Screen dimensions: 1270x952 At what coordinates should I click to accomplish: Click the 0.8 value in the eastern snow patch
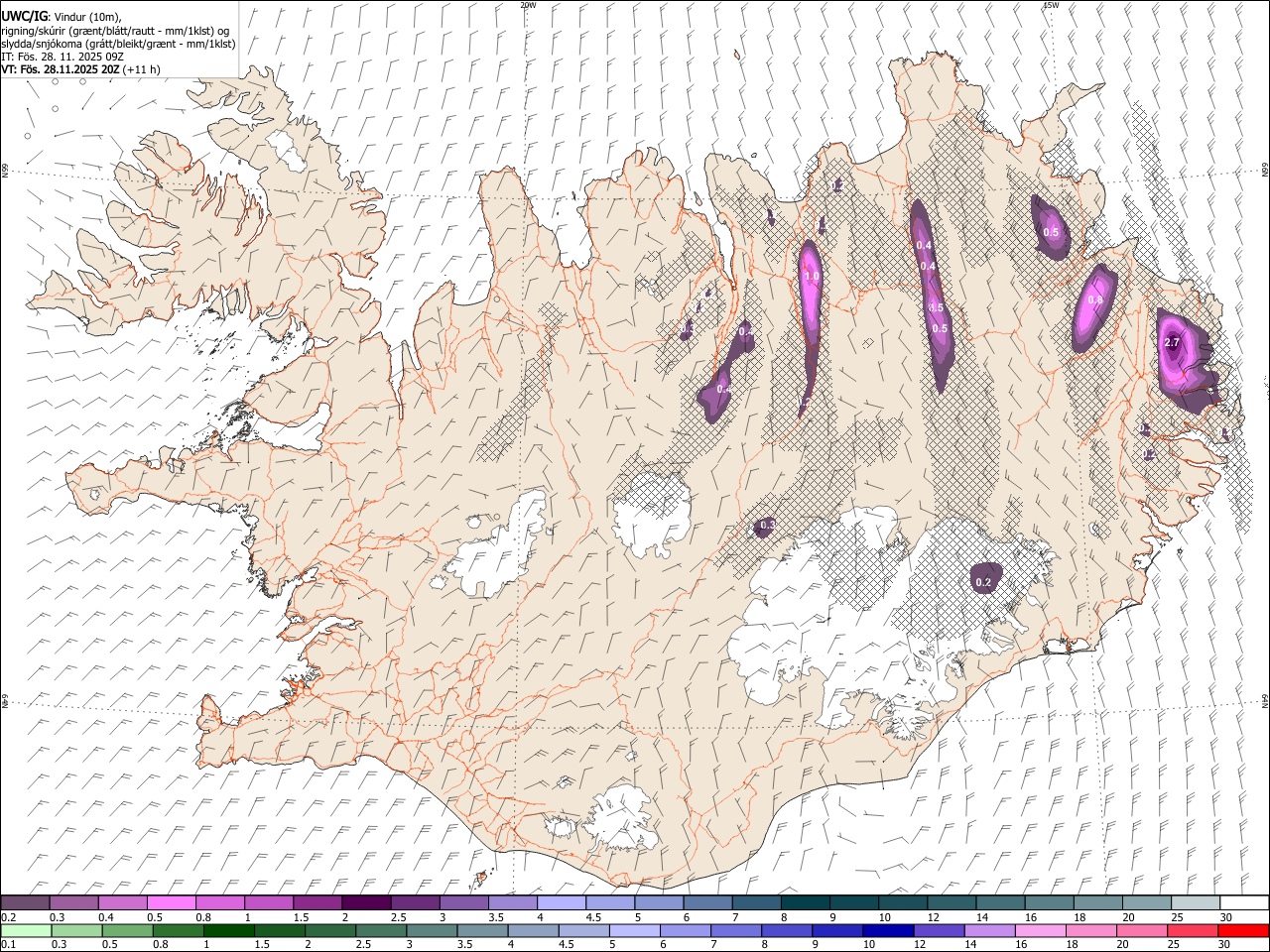click(x=1095, y=299)
